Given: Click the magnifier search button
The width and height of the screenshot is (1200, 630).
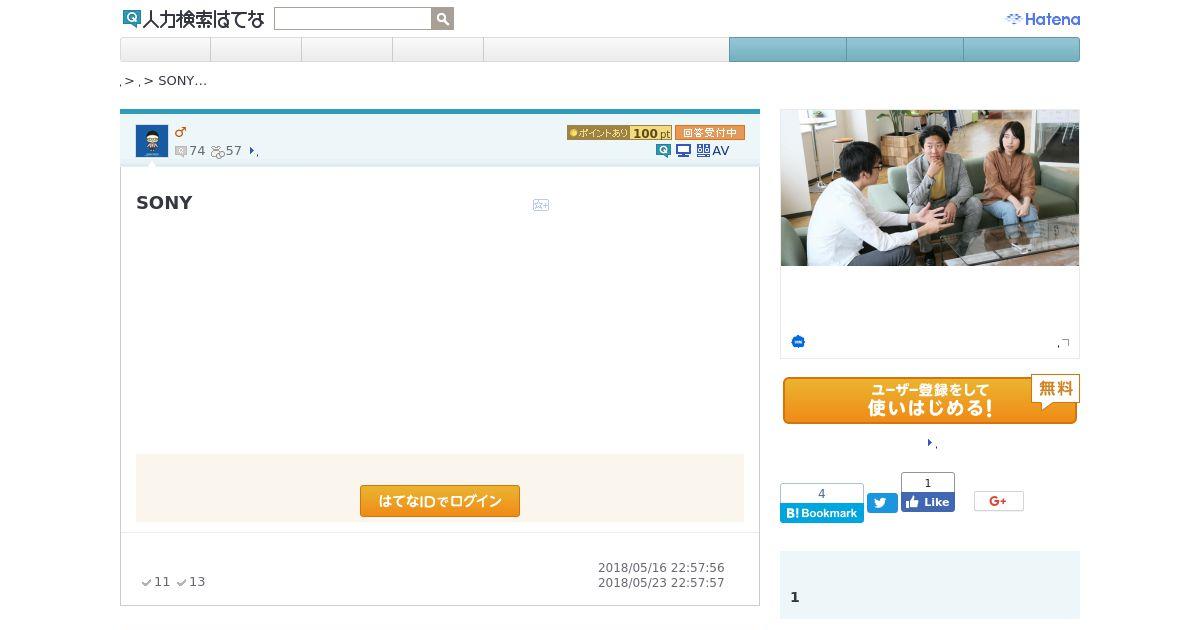Looking at the screenshot, I should [443, 19].
